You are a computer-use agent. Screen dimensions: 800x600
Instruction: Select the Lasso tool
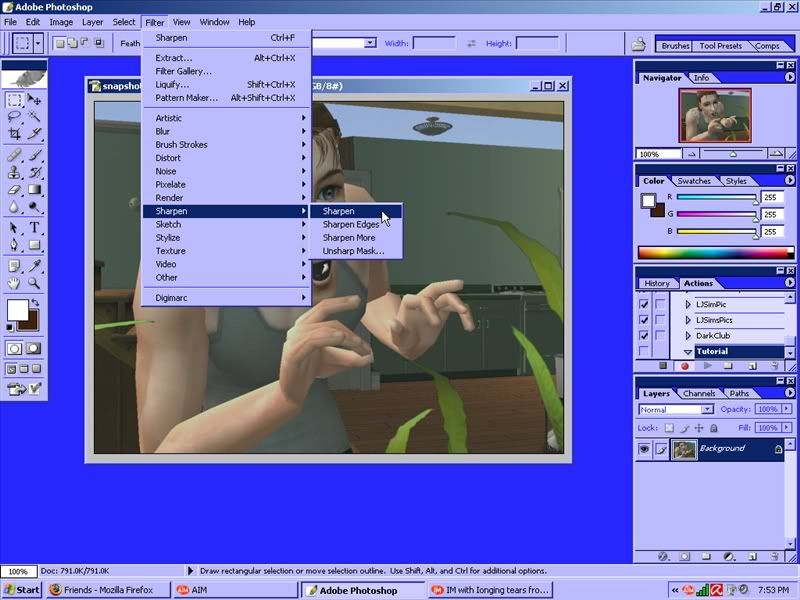coord(14,117)
